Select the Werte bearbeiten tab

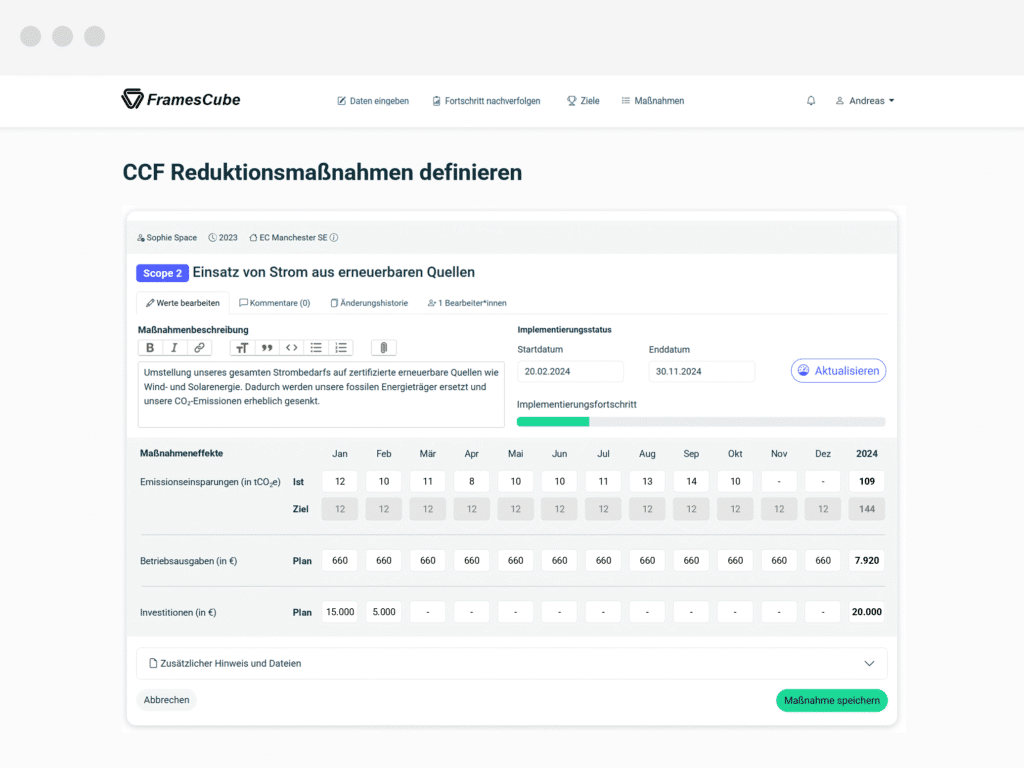[x=183, y=303]
